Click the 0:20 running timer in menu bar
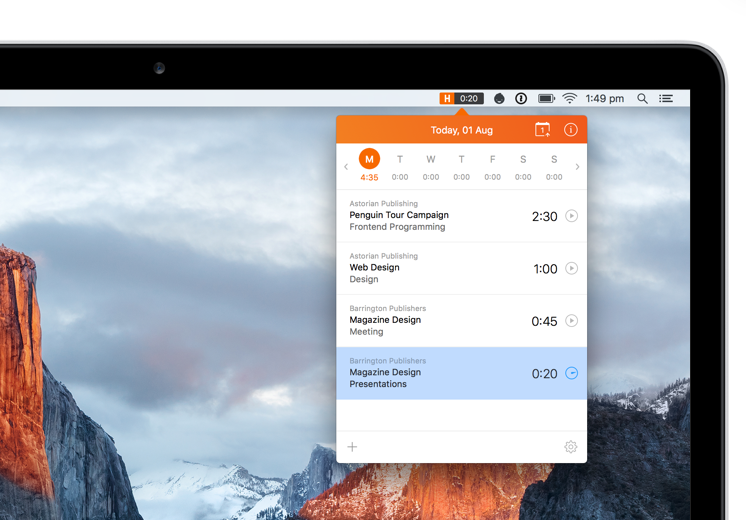This screenshot has height=520, width=746. click(x=469, y=98)
